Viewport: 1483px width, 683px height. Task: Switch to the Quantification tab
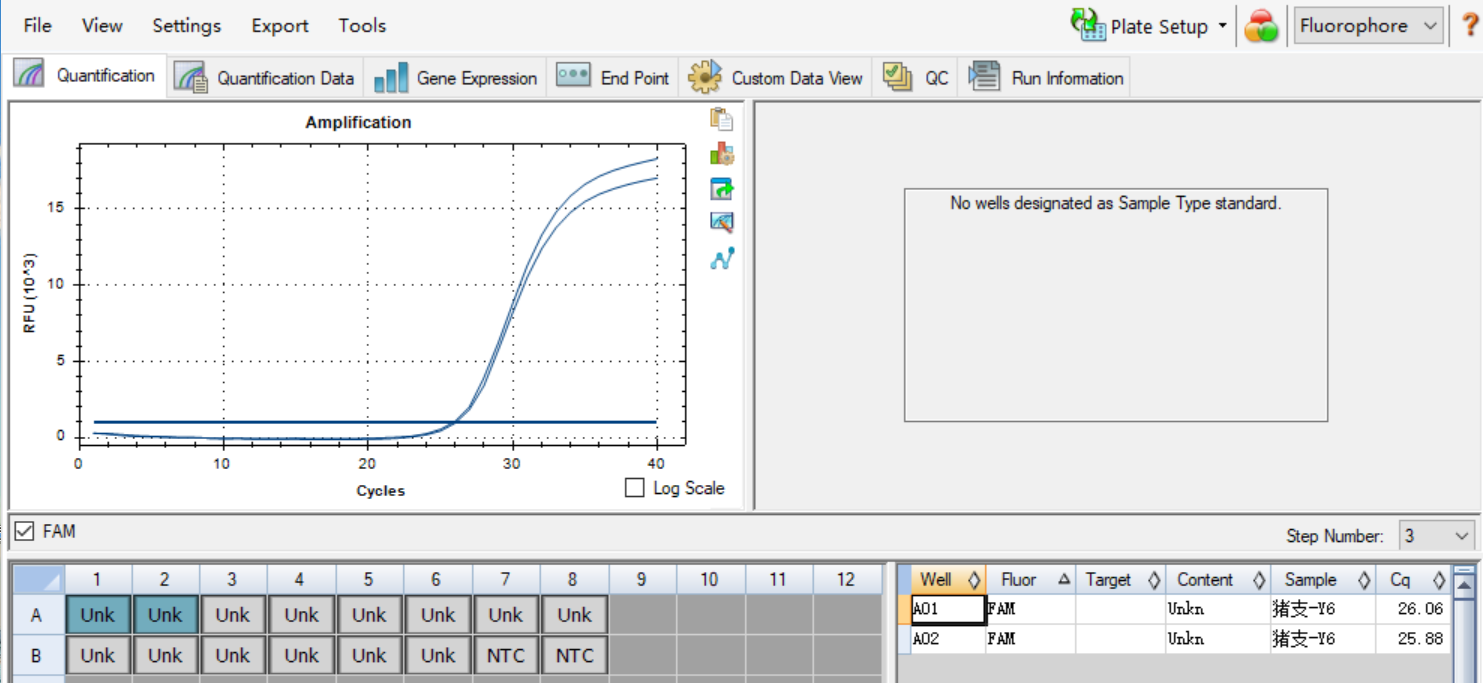pos(84,75)
